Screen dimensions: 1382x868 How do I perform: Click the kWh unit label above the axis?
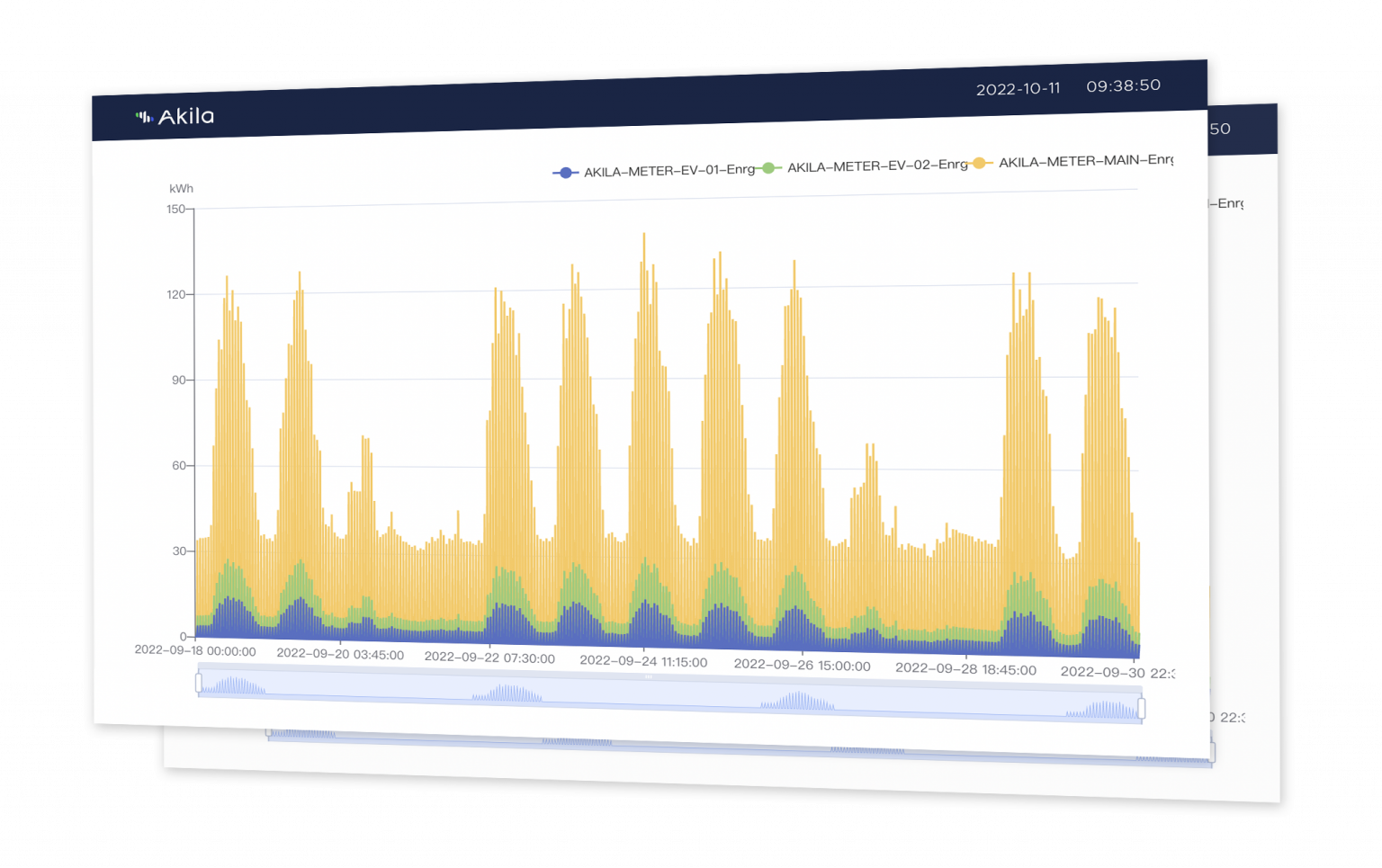(181, 188)
